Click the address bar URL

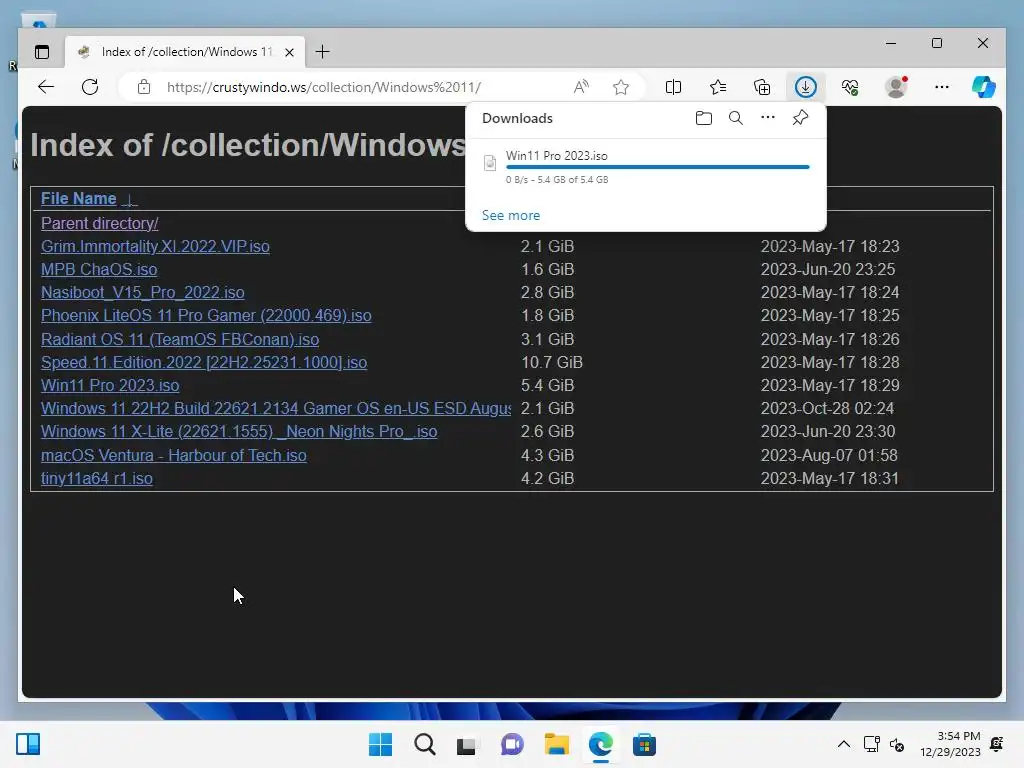coord(324,87)
